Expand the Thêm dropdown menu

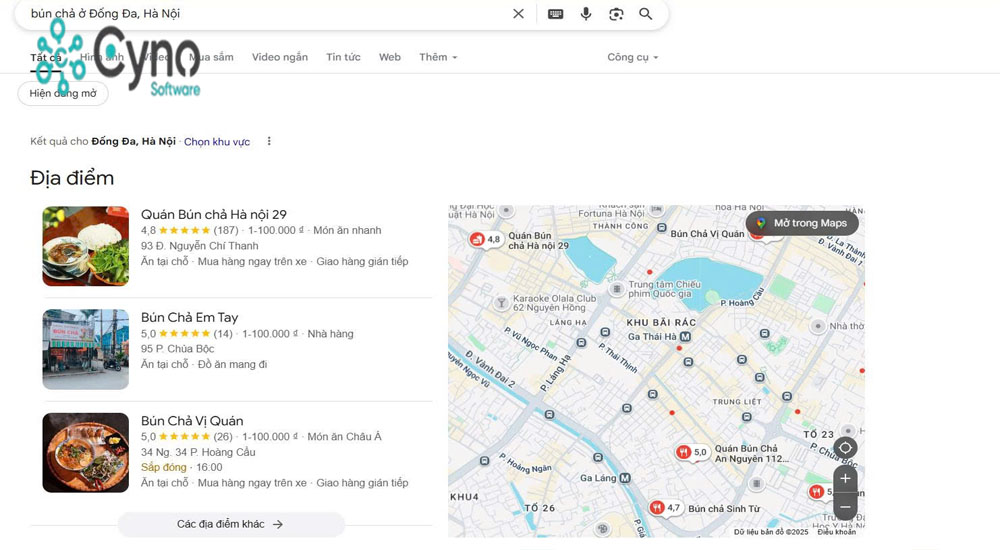[438, 57]
